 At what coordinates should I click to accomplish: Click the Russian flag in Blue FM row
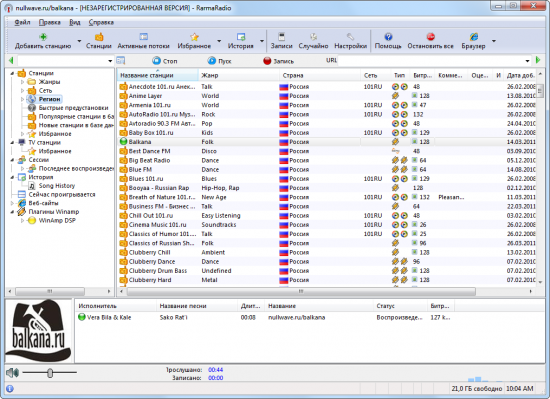click(283, 170)
